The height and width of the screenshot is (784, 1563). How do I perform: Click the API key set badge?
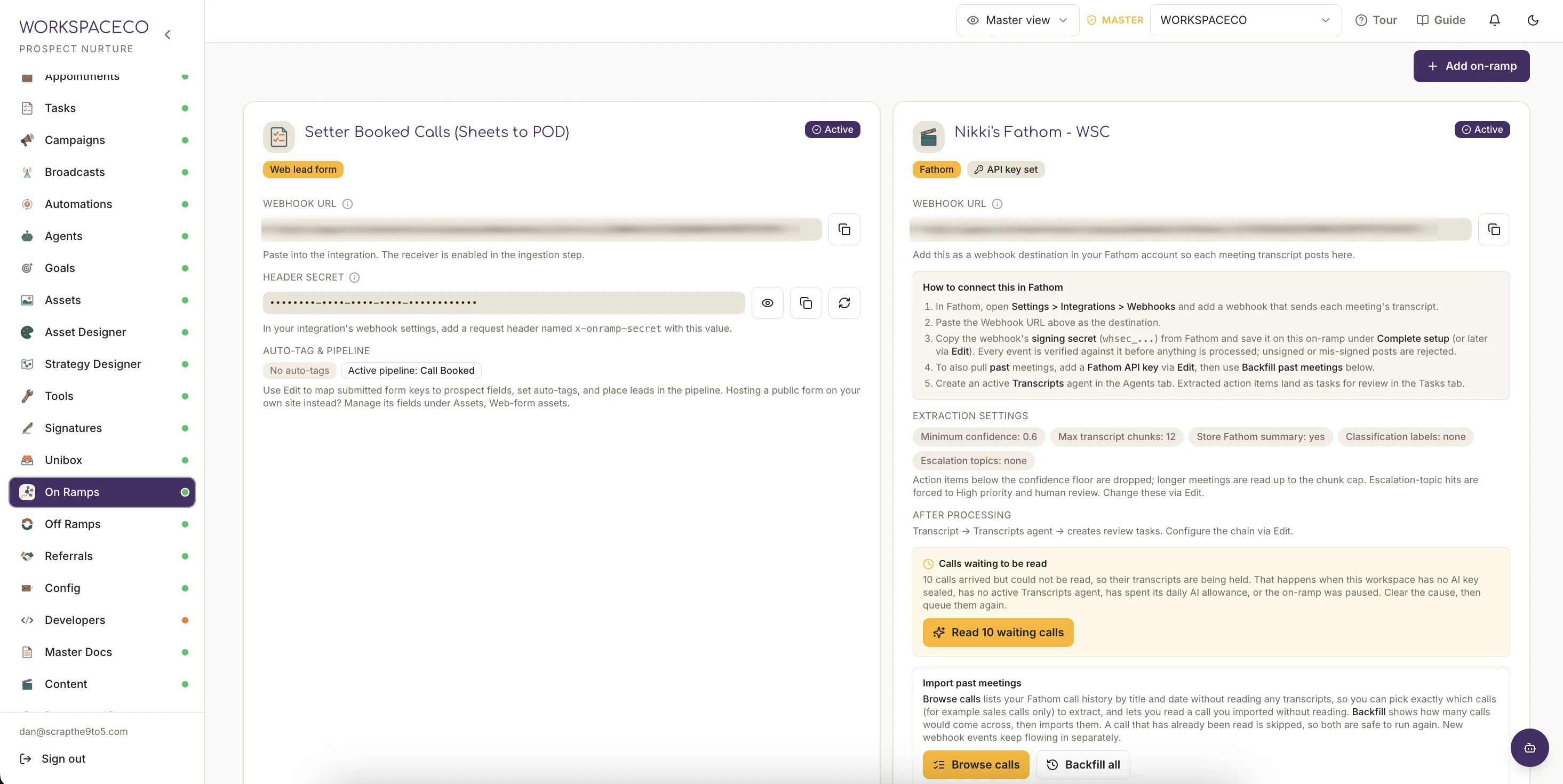tap(1006, 169)
